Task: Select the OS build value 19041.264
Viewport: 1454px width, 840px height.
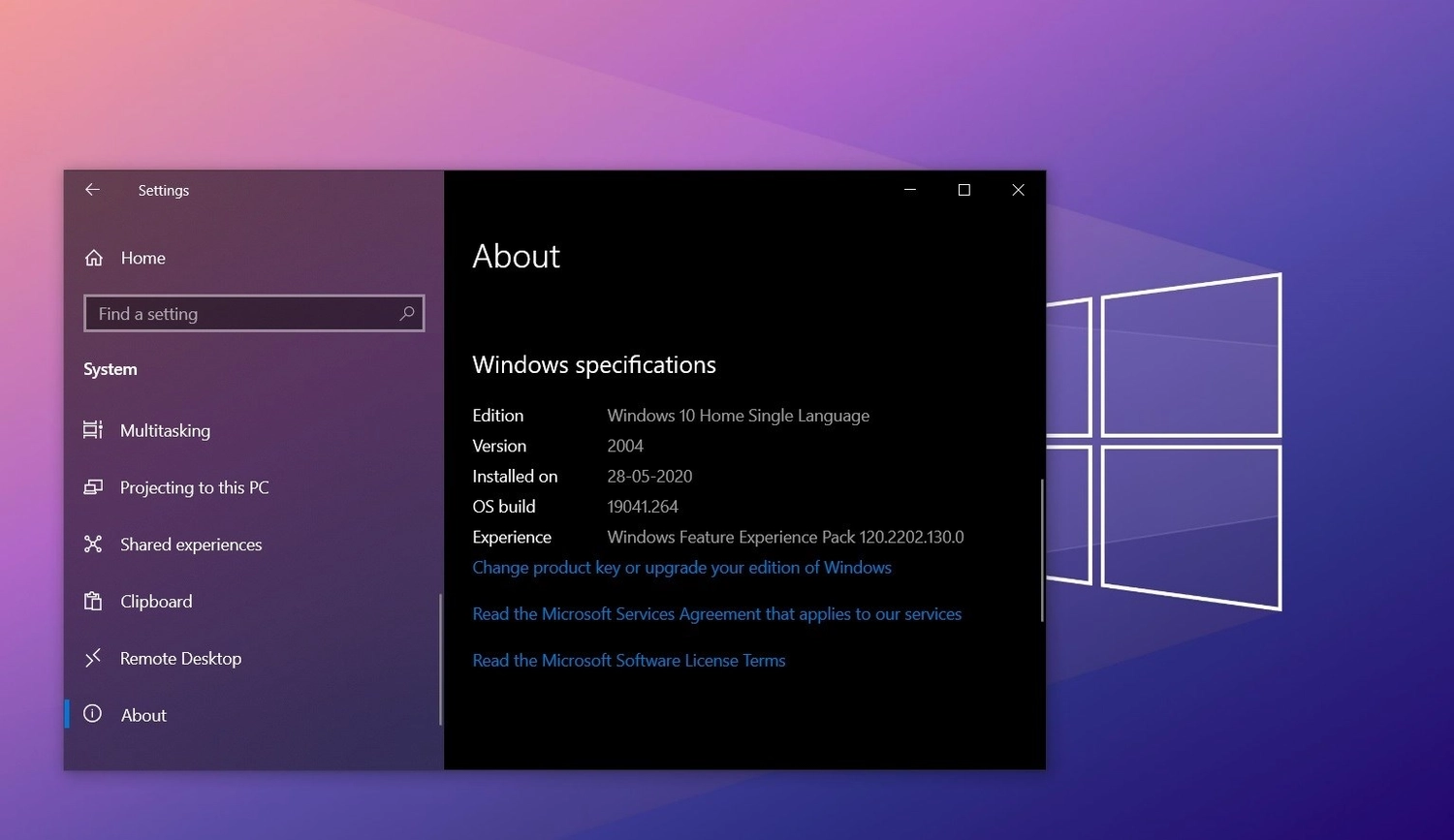Action: [x=643, y=506]
